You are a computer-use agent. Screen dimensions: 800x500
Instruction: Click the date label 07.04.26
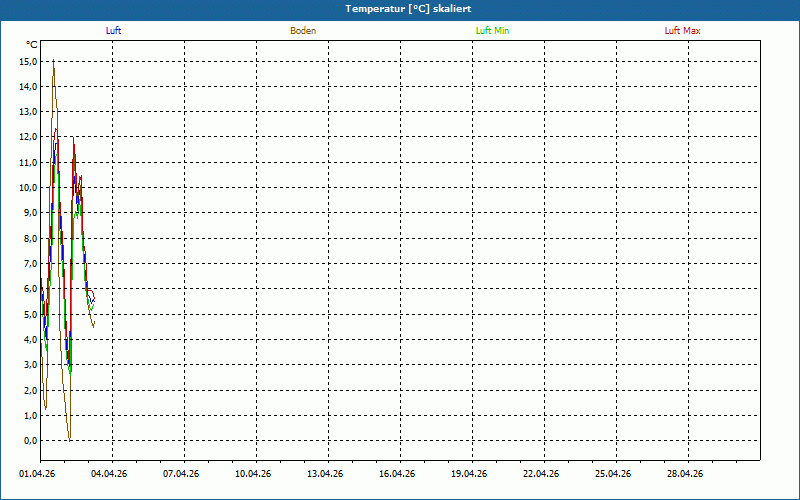(x=181, y=474)
